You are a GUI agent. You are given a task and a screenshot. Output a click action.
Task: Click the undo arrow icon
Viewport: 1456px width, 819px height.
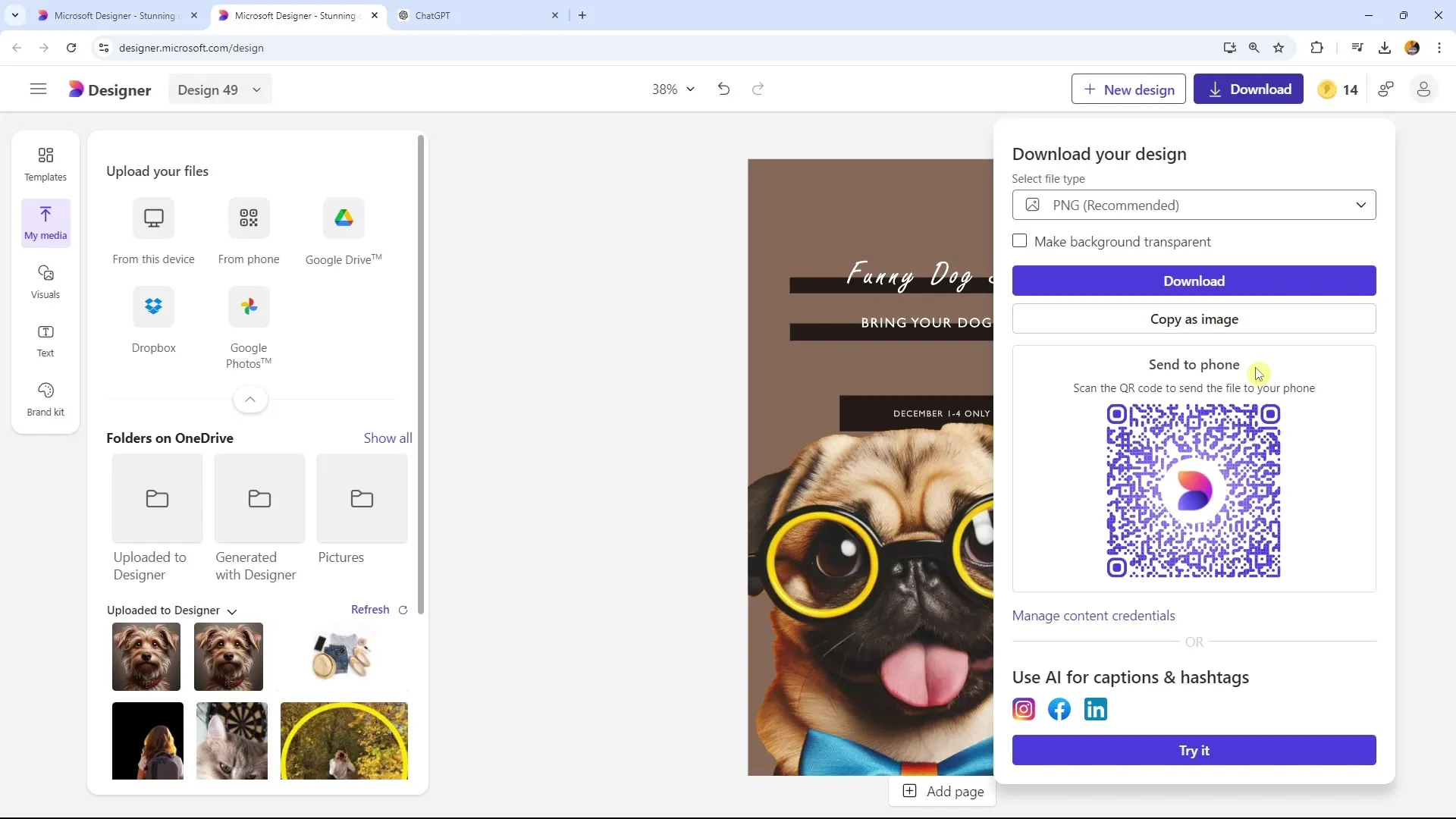[723, 89]
